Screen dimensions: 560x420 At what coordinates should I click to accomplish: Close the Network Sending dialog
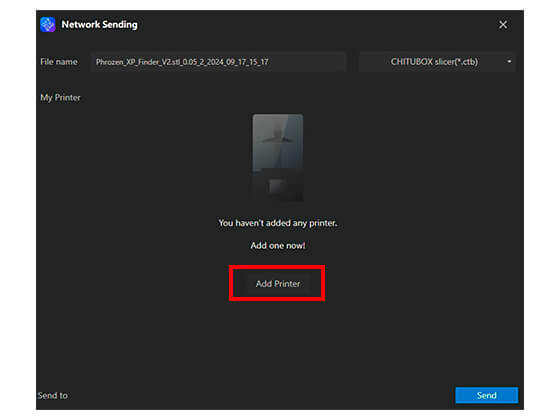coord(503,25)
